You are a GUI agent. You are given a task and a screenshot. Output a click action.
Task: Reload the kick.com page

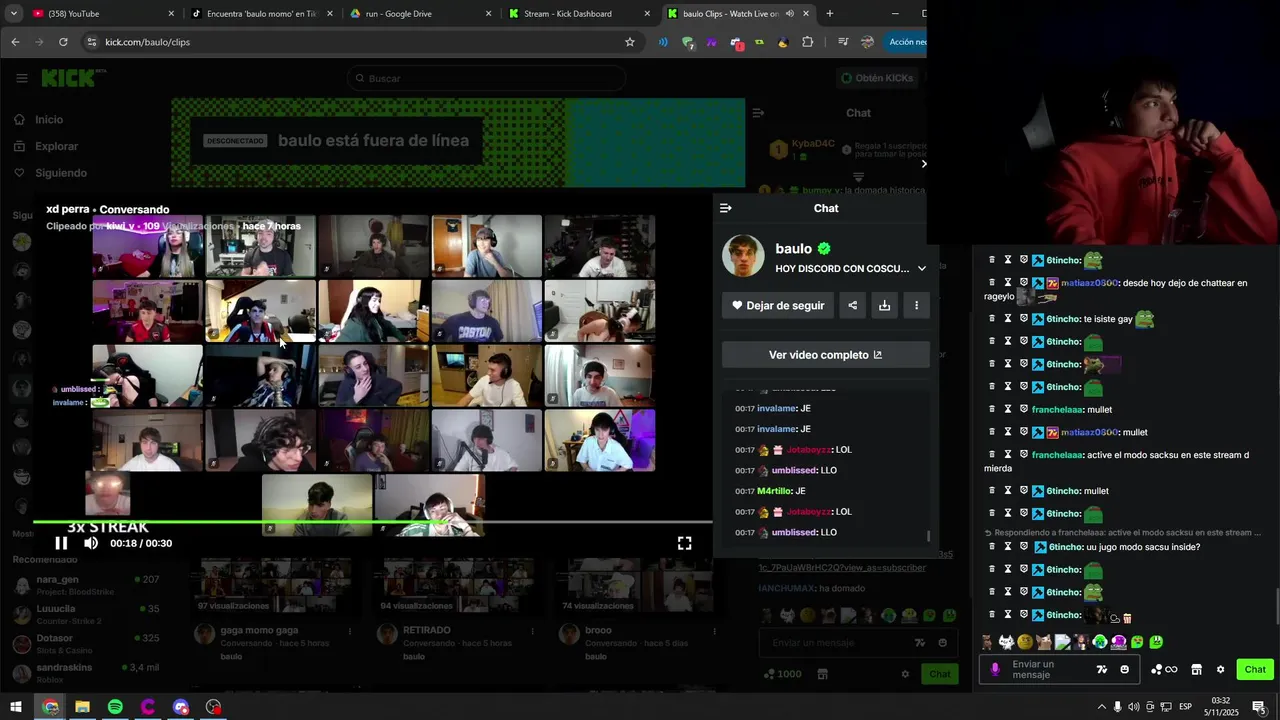click(63, 42)
